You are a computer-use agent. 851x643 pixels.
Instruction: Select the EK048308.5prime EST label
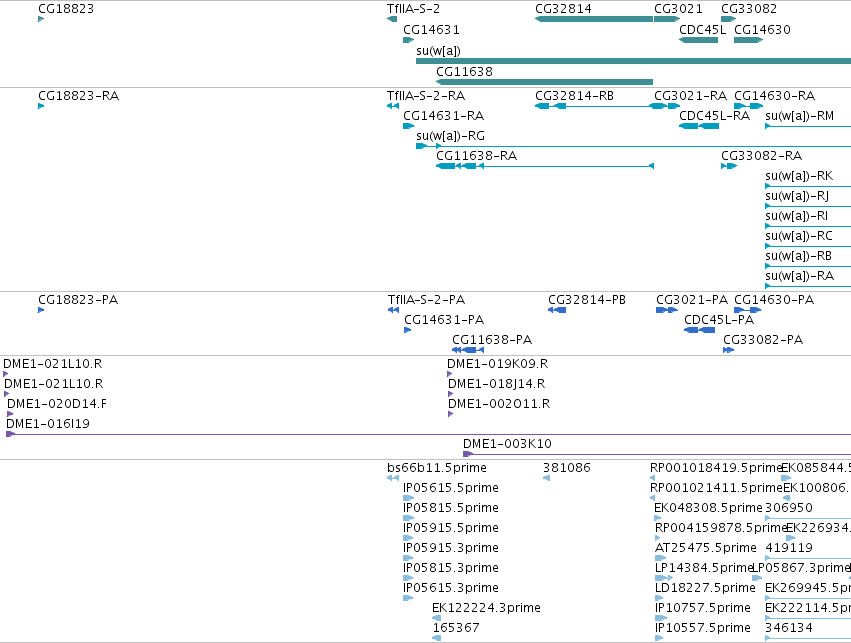point(708,508)
